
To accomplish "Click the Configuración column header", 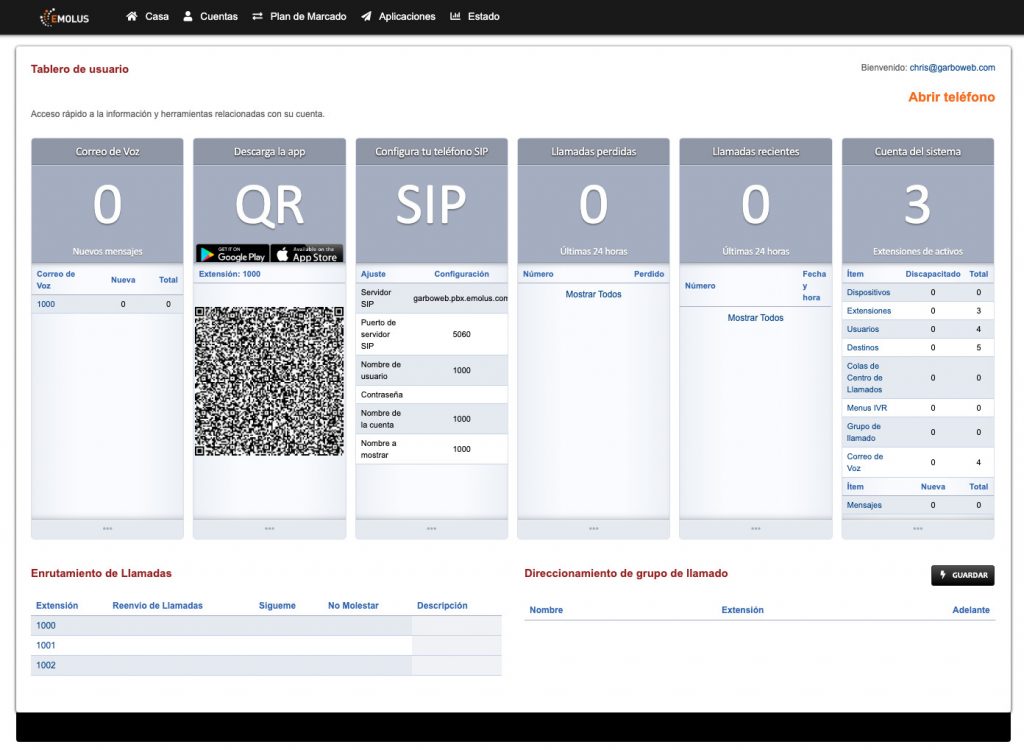I will (x=461, y=274).
